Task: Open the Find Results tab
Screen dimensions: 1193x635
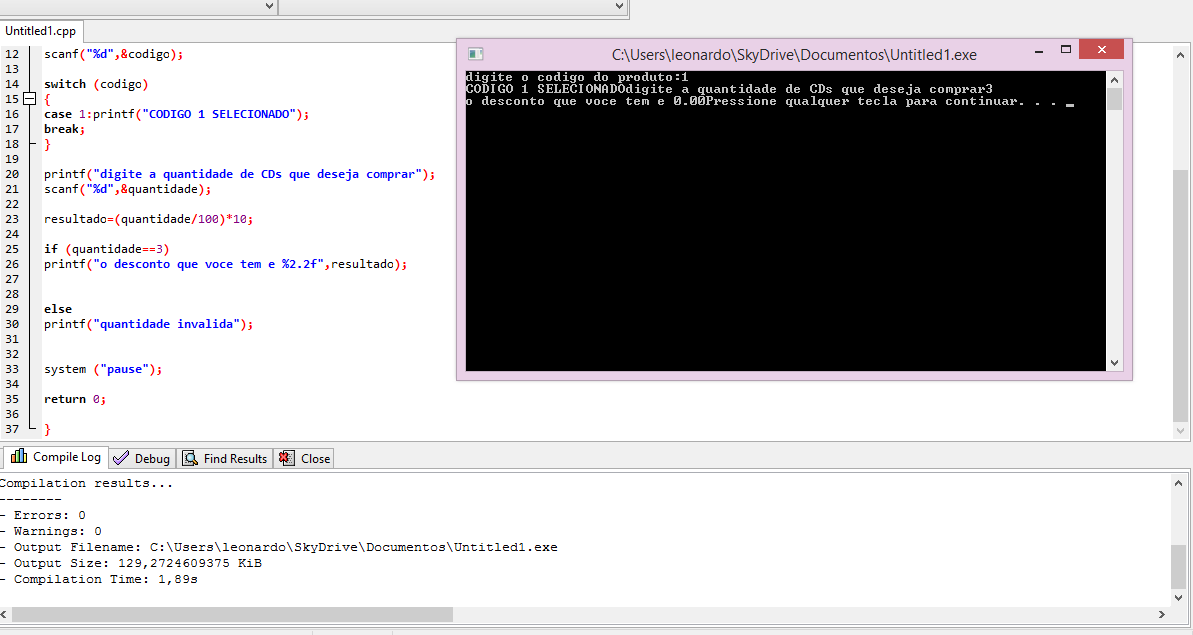Action: tap(224, 459)
